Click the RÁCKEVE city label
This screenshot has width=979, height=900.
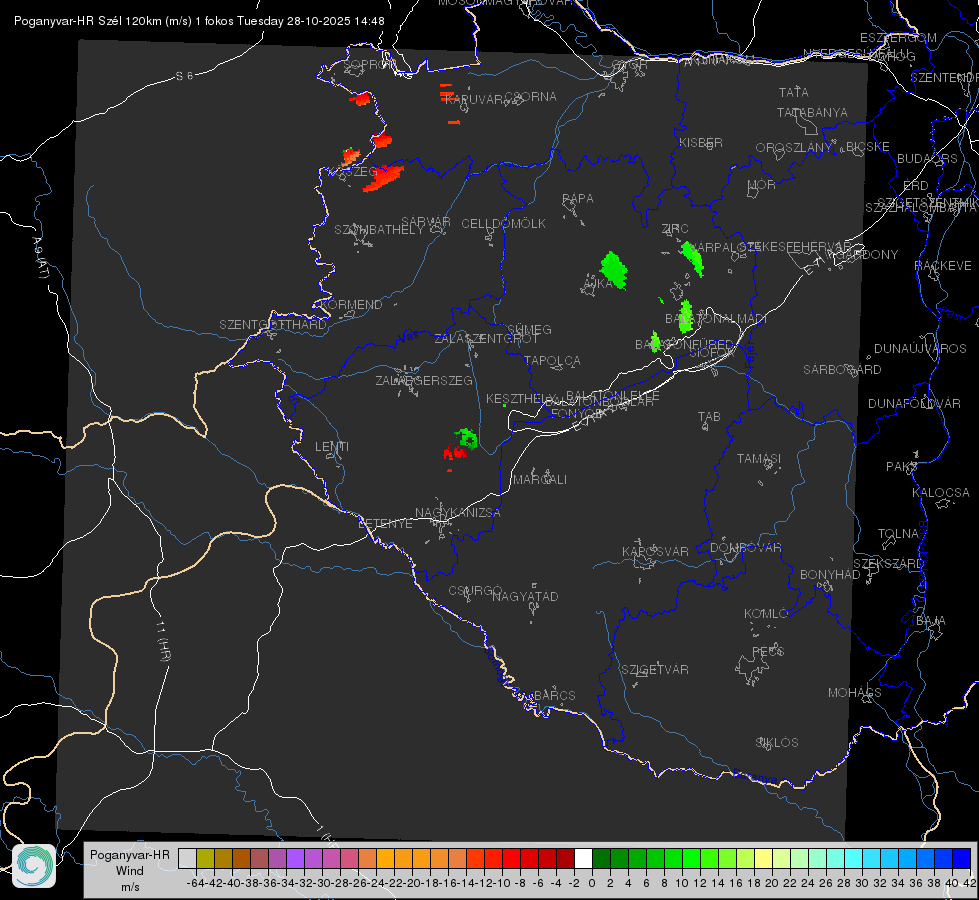pyautogui.click(x=943, y=265)
